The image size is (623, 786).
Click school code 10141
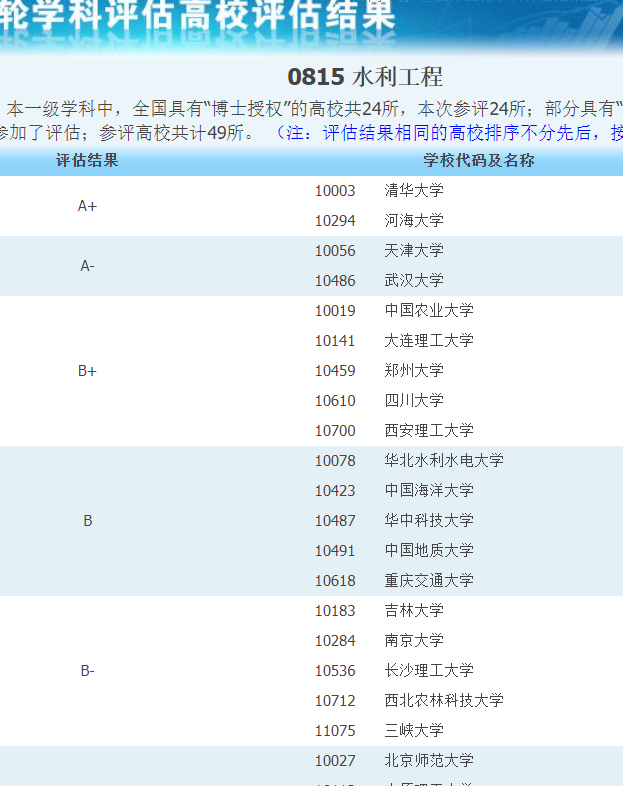tap(335, 341)
